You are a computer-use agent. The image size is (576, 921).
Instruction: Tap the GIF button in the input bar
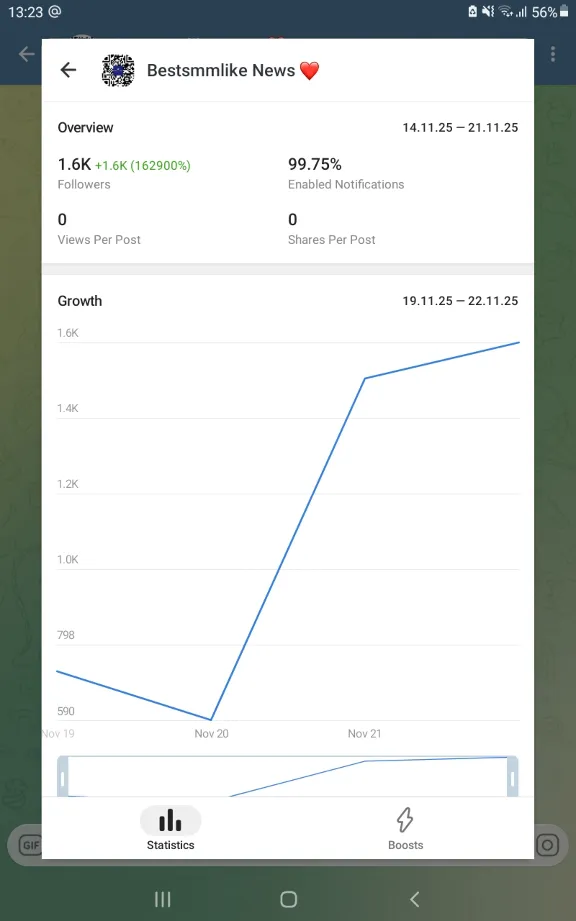point(29,845)
